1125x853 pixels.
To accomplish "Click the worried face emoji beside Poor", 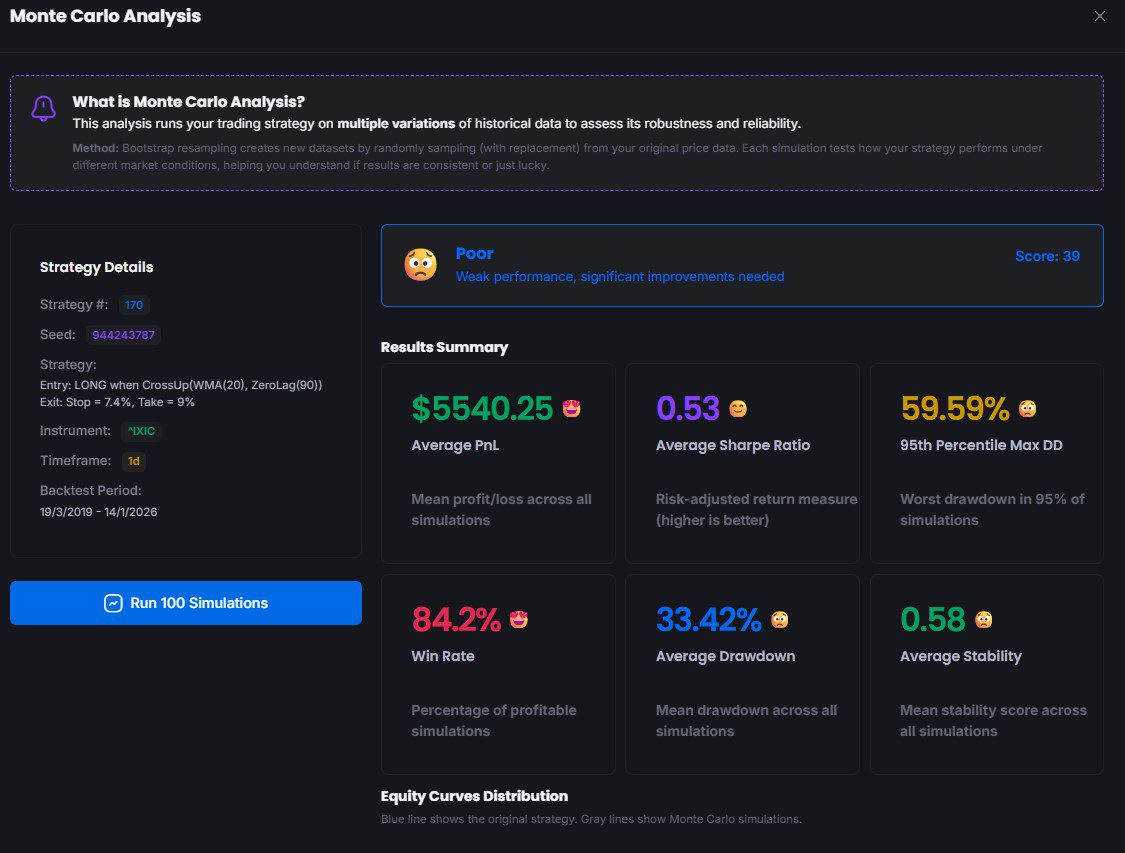I will point(420,265).
